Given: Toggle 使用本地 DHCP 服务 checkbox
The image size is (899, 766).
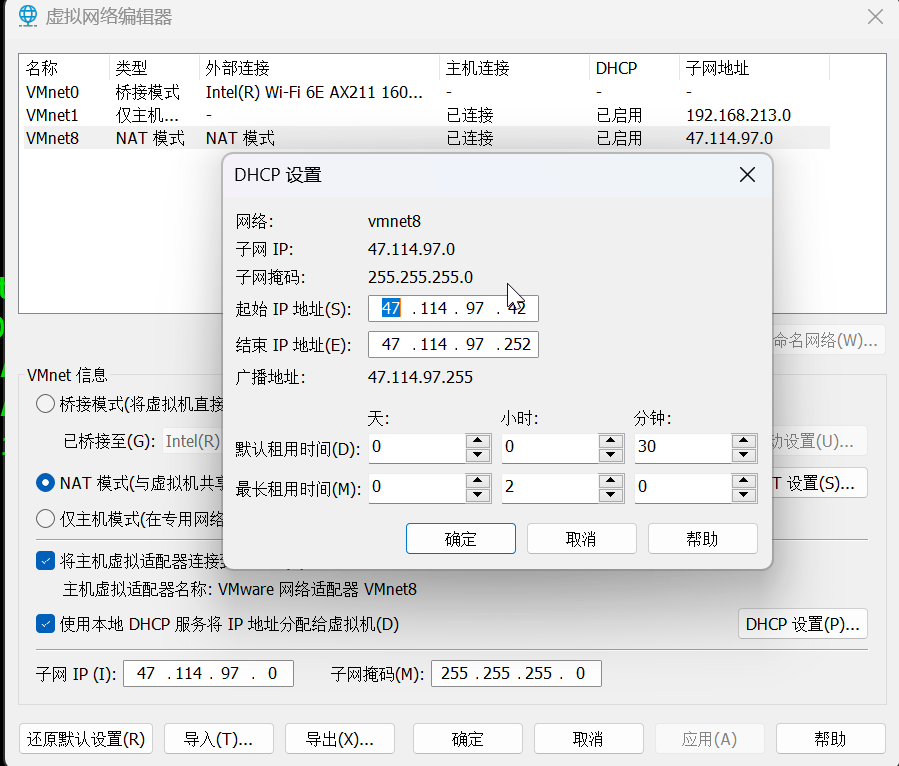Looking at the screenshot, I should click(x=45, y=623).
